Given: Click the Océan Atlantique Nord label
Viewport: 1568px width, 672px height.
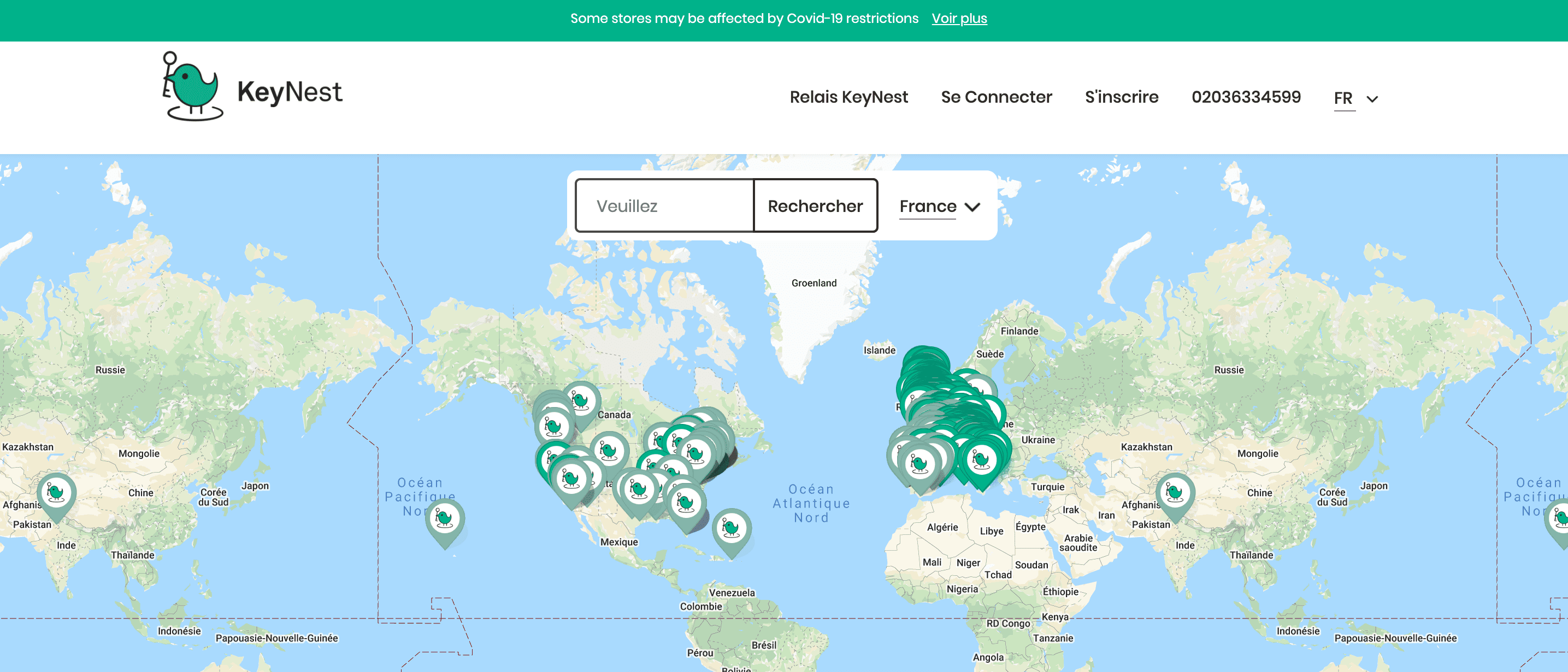Looking at the screenshot, I should tap(811, 503).
